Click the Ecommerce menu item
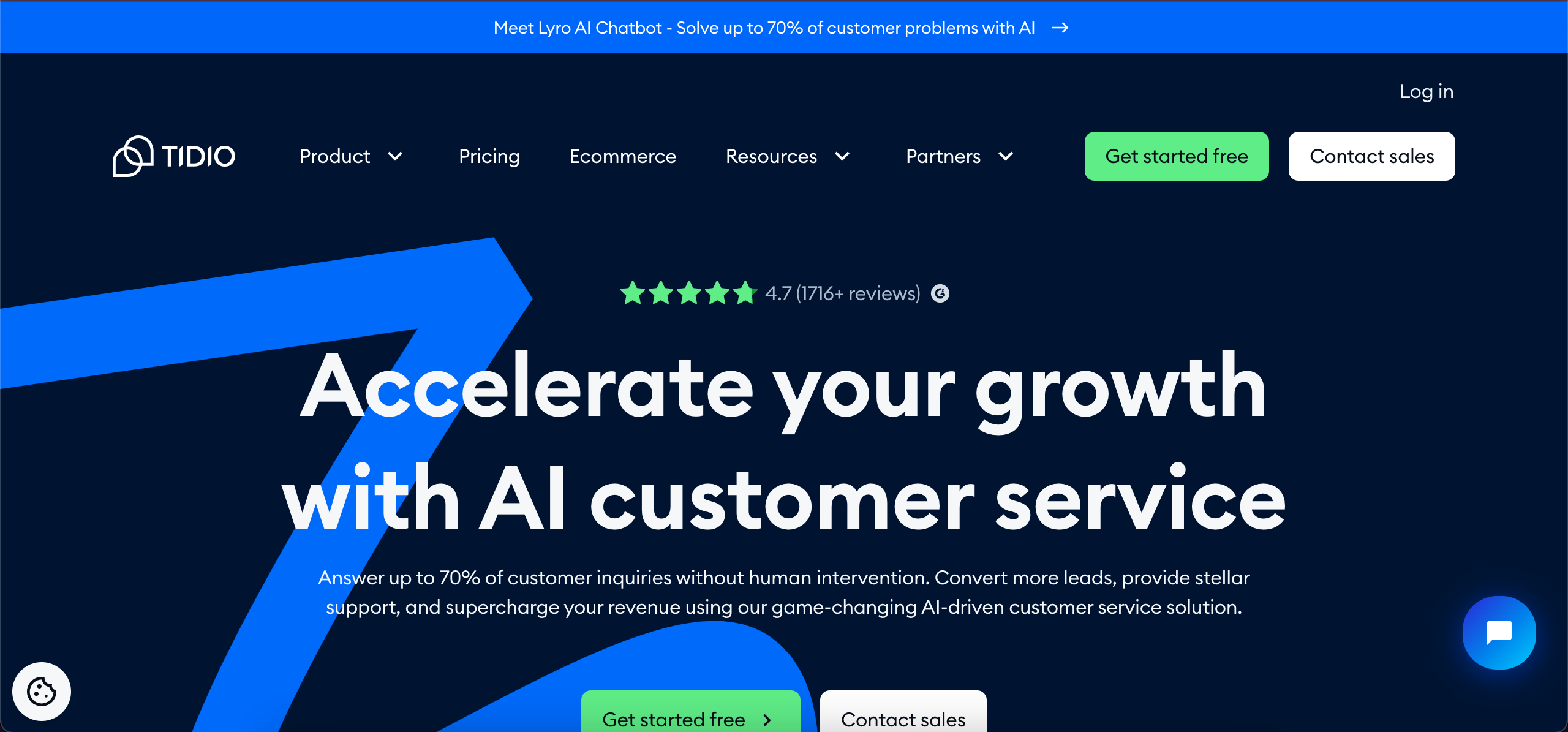 click(x=622, y=156)
